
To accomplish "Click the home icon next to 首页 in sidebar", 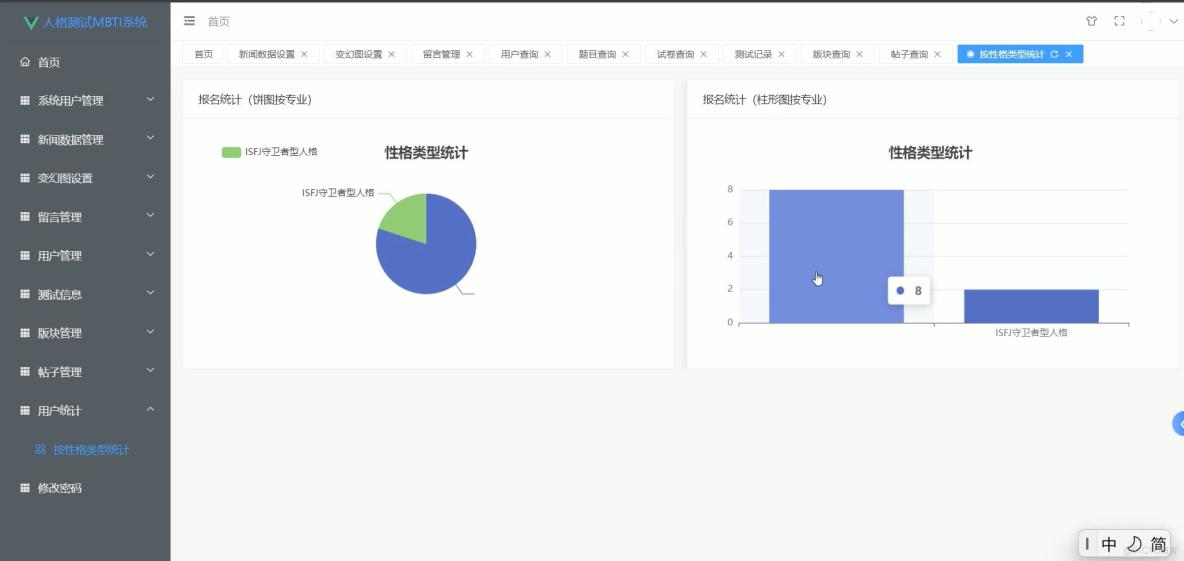I will (x=25, y=62).
